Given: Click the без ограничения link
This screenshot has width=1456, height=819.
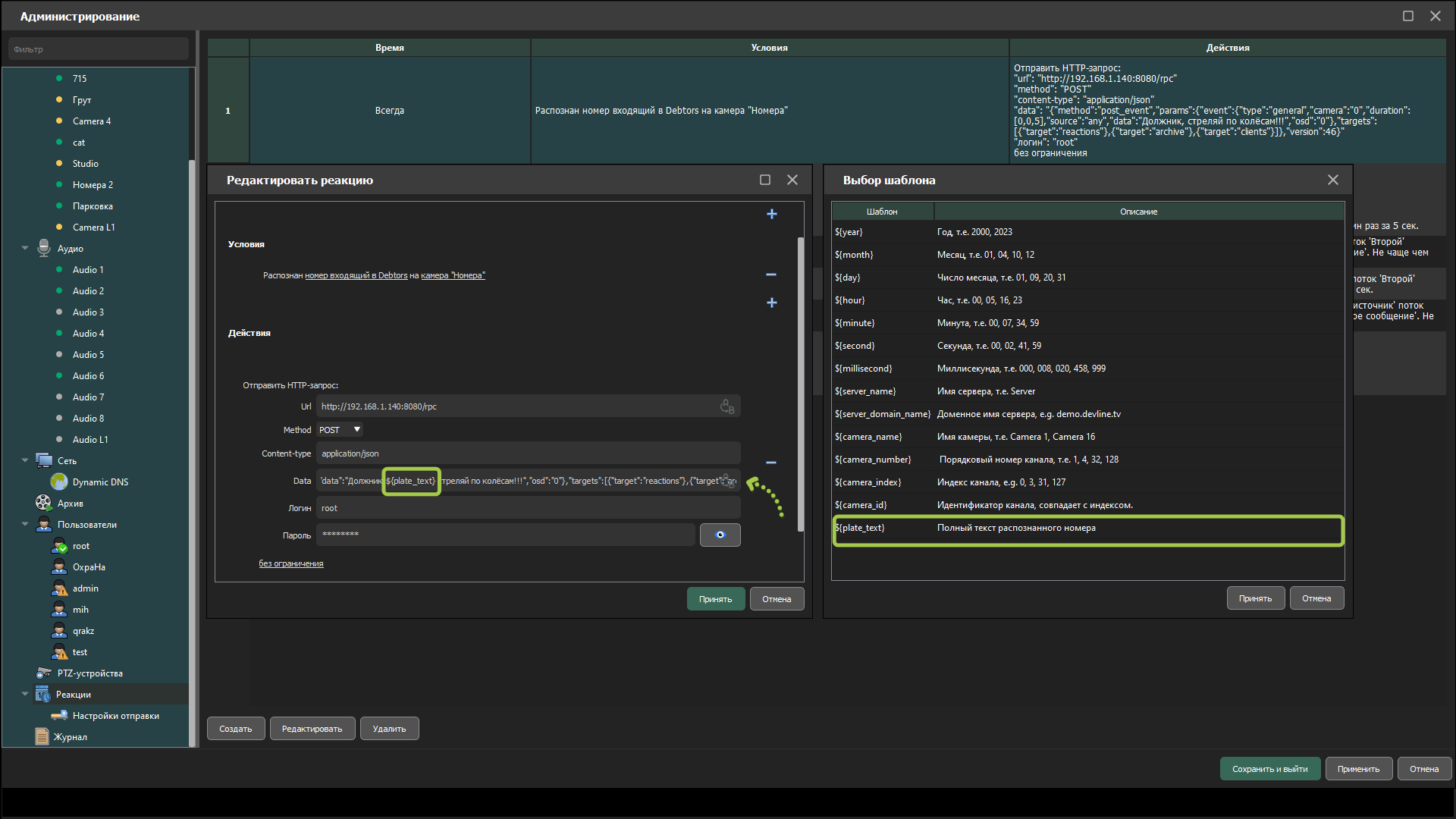Looking at the screenshot, I should point(291,564).
